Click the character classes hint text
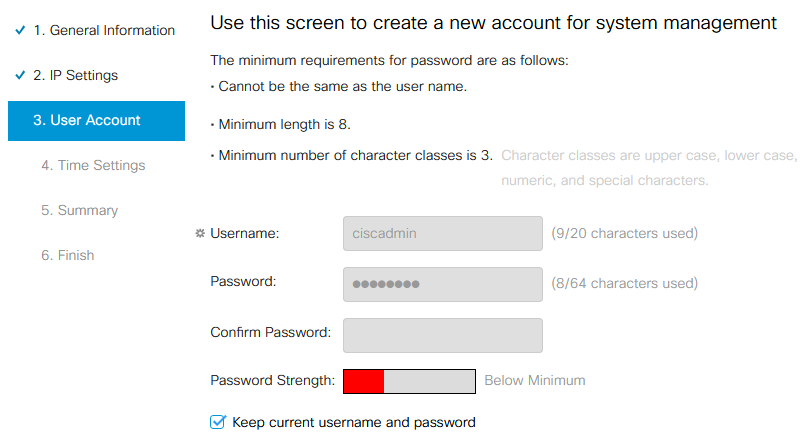The image size is (803, 438). [x=649, y=168]
